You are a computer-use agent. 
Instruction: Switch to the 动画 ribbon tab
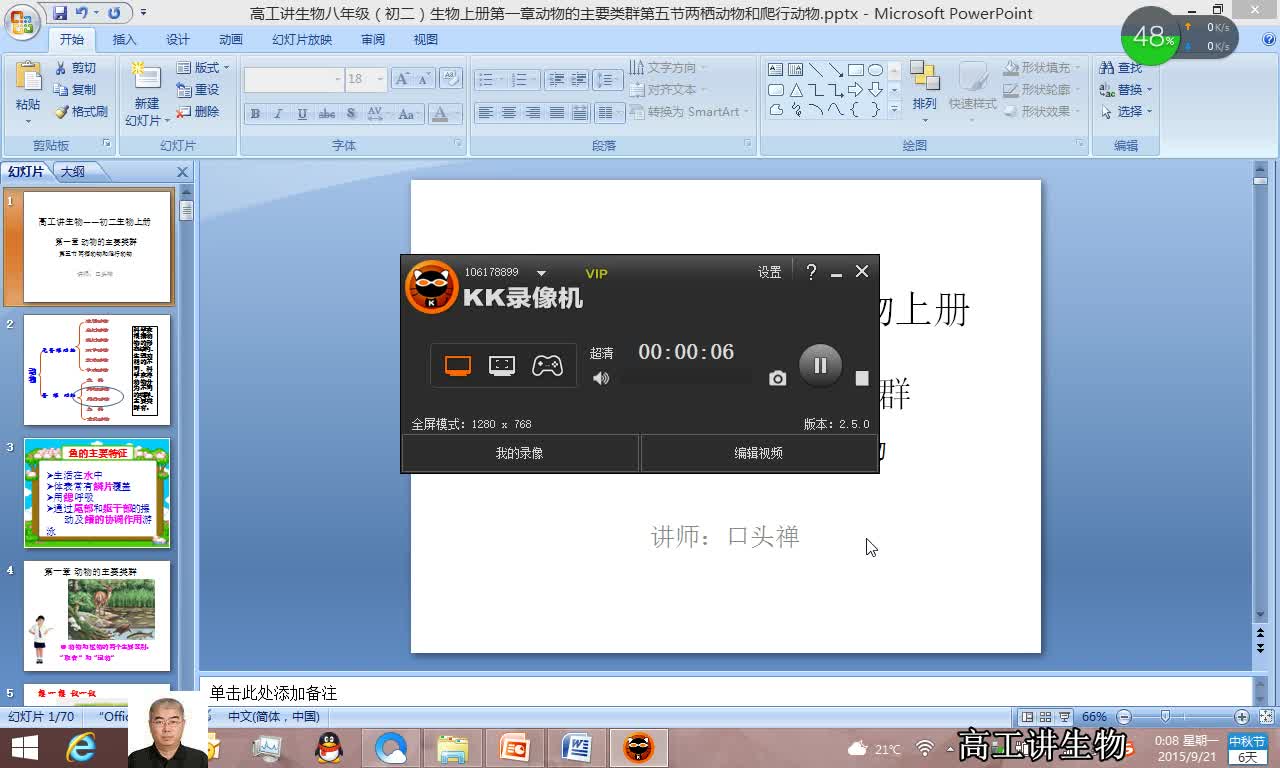pyautogui.click(x=231, y=40)
